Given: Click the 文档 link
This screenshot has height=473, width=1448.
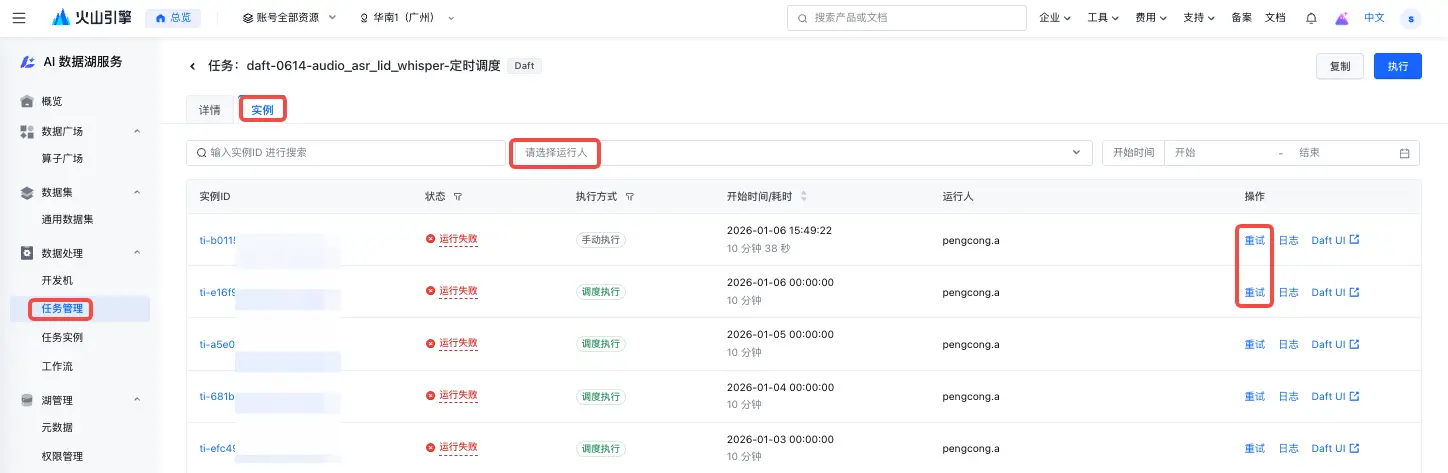Looking at the screenshot, I should click(1275, 18).
